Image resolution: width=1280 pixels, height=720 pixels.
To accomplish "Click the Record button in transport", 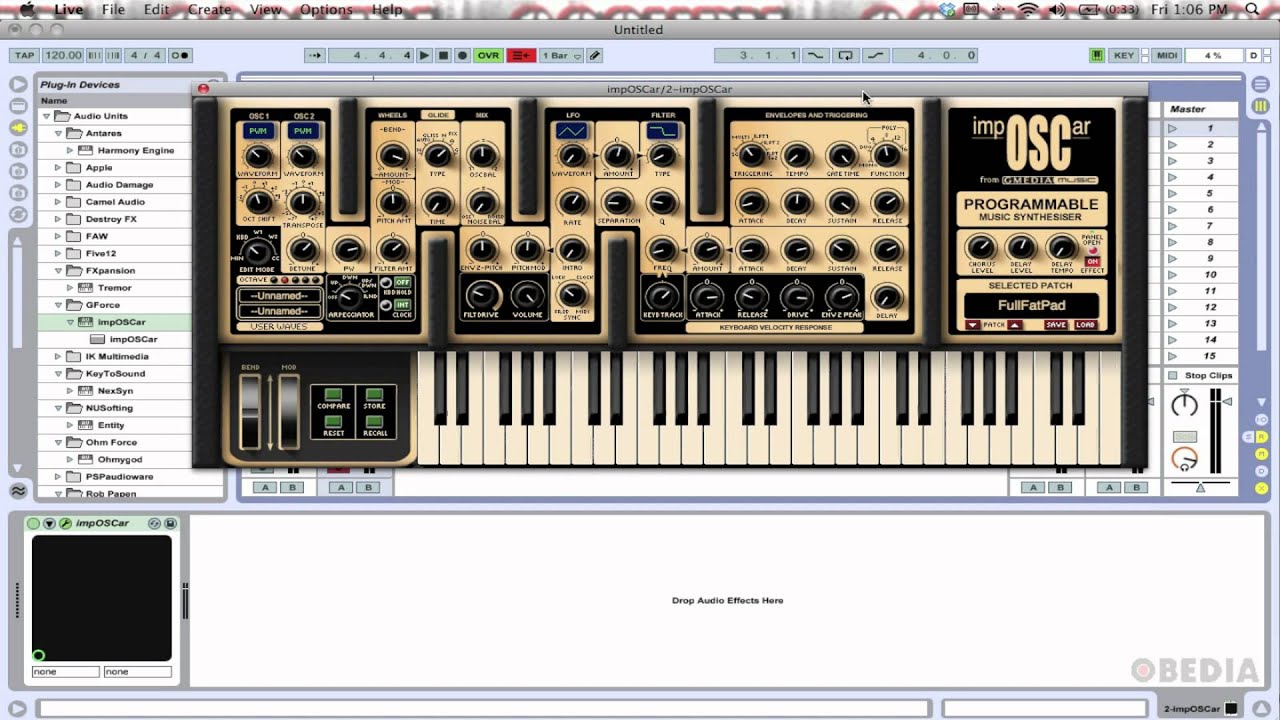I will (462, 56).
